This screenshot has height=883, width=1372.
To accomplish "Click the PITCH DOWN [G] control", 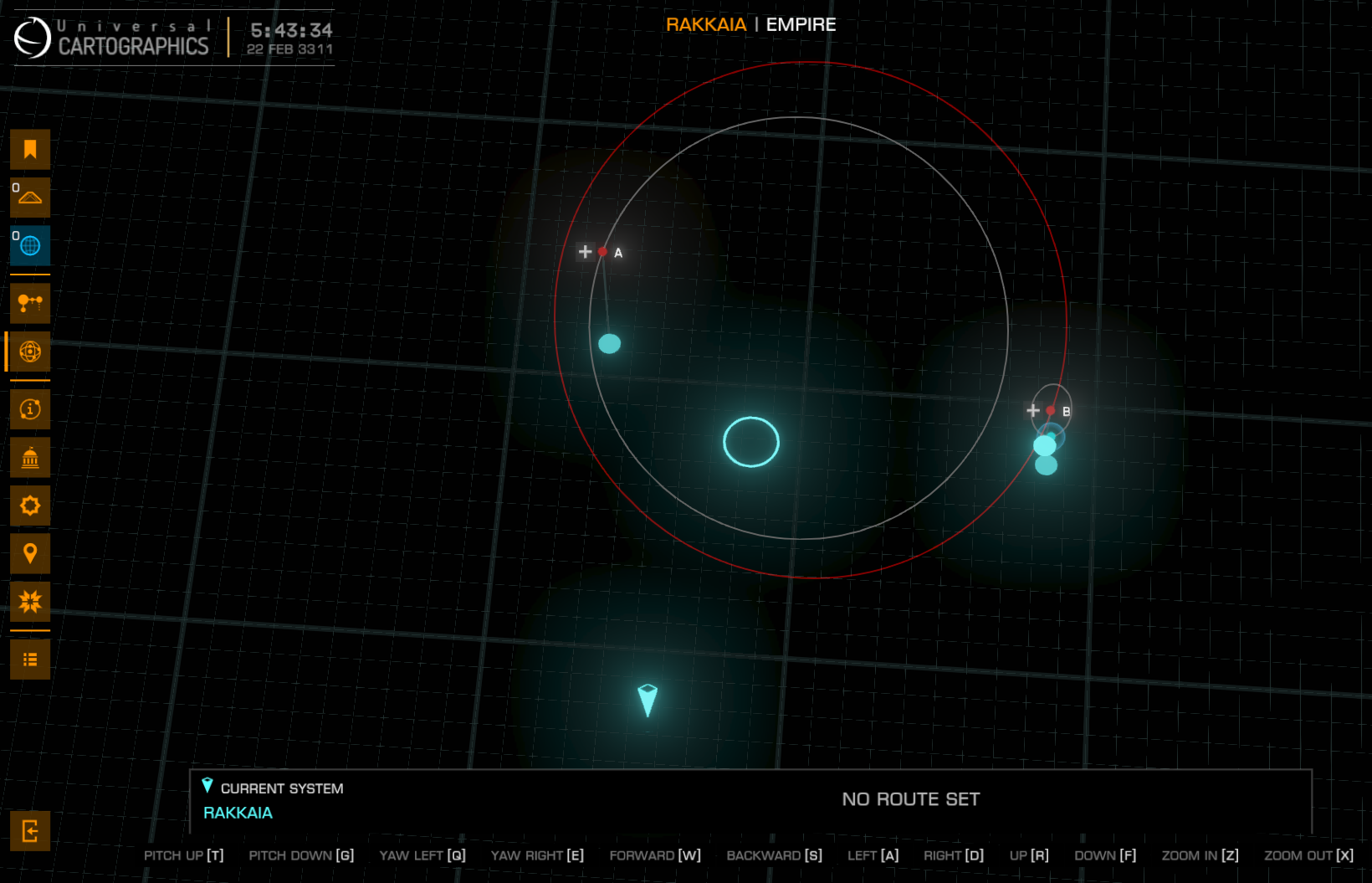I will click(x=301, y=855).
